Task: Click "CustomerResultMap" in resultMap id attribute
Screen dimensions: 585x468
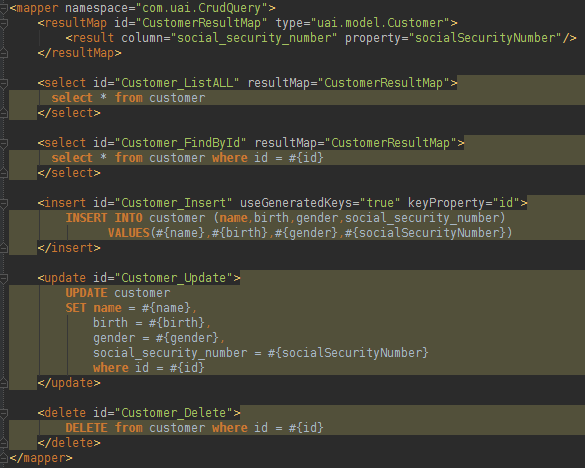Action: pyautogui.click(x=201, y=23)
